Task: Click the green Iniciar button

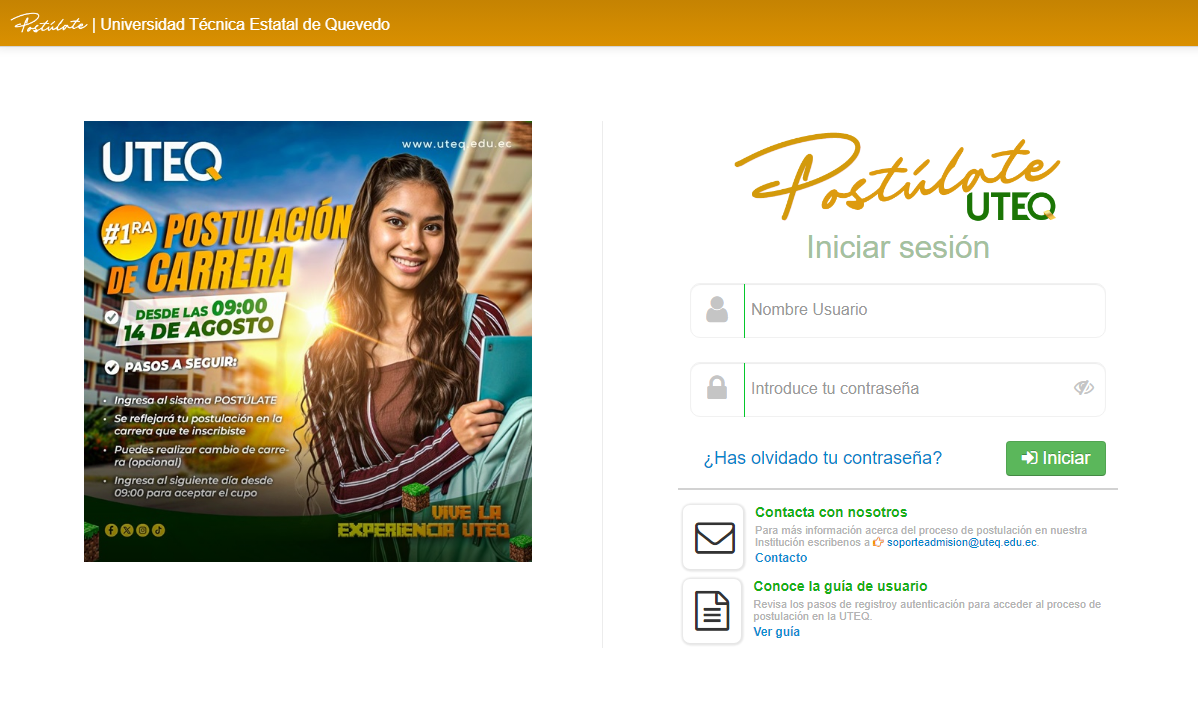Action: 1055,458
